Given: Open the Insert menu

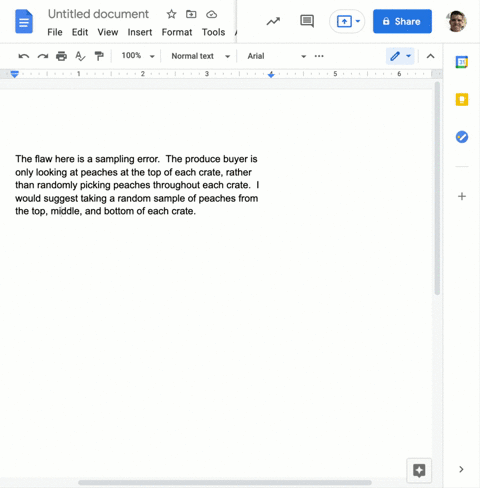Looking at the screenshot, I should [x=140, y=32].
